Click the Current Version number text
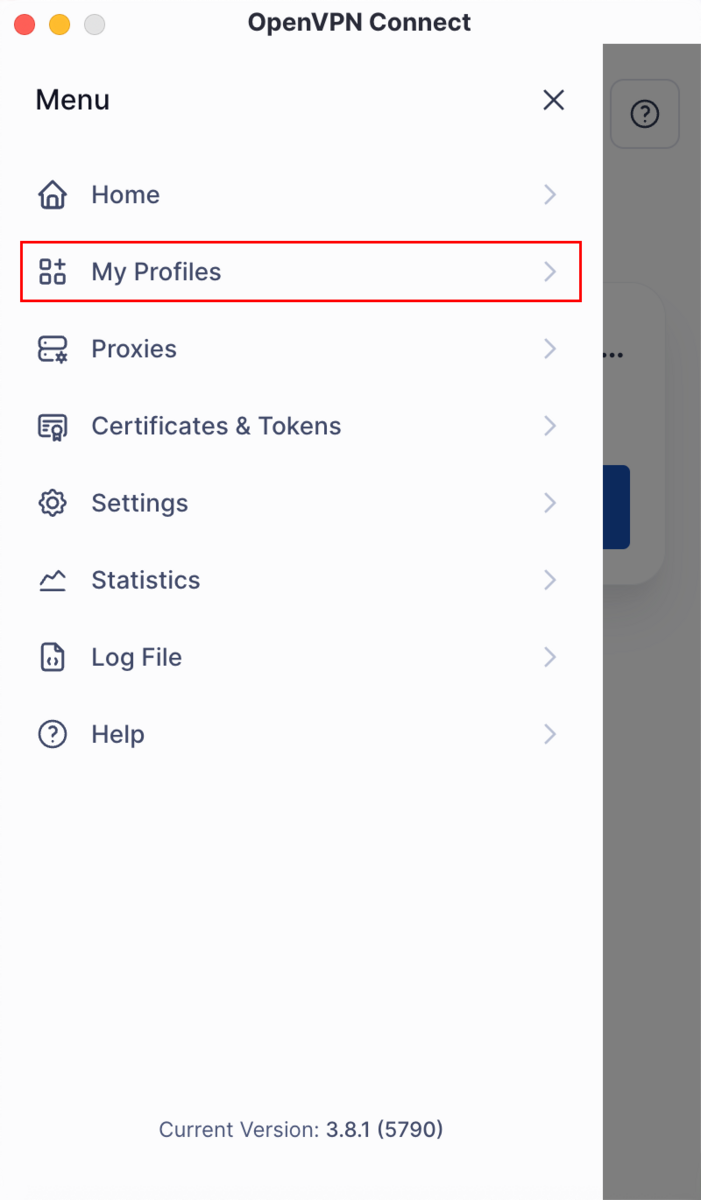 (384, 1130)
